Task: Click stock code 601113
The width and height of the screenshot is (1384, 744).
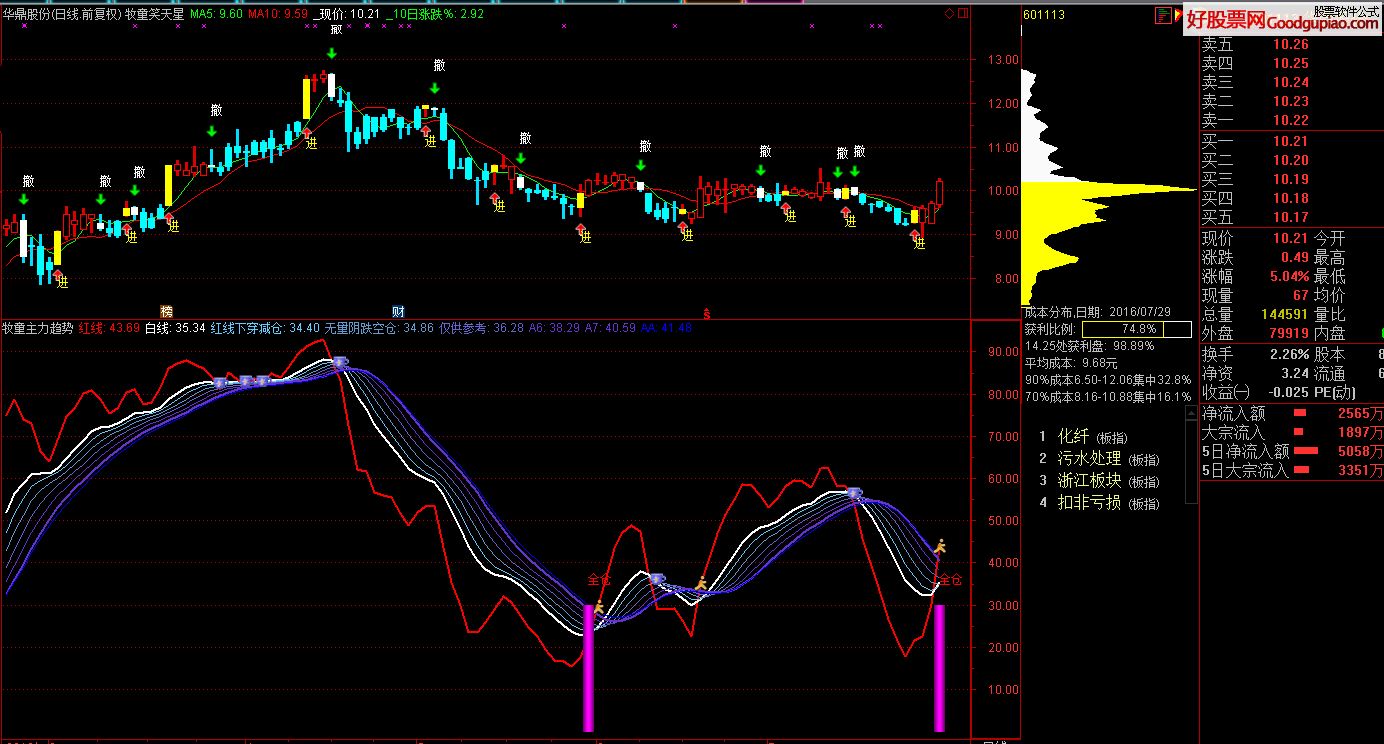Action: click(1044, 14)
